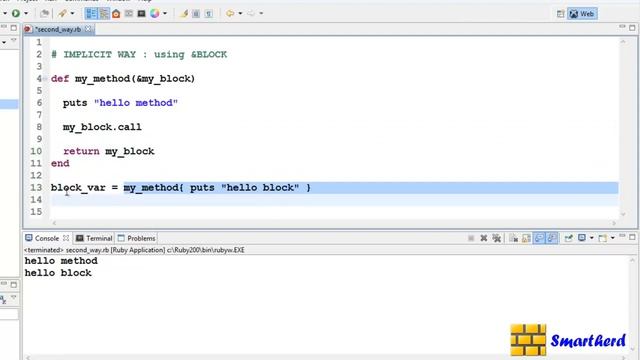Open the Open Console dropdown arrow

(612, 238)
